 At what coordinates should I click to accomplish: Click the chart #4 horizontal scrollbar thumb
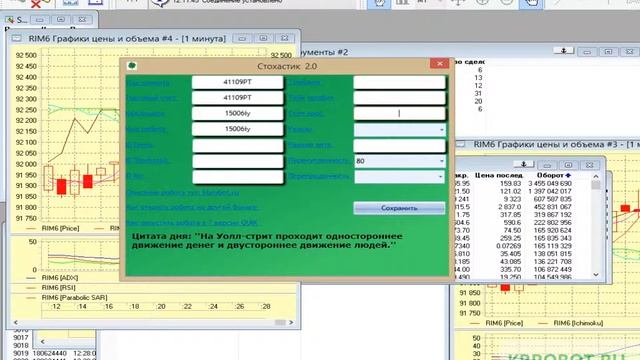pyautogui.click(x=280, y=322)
